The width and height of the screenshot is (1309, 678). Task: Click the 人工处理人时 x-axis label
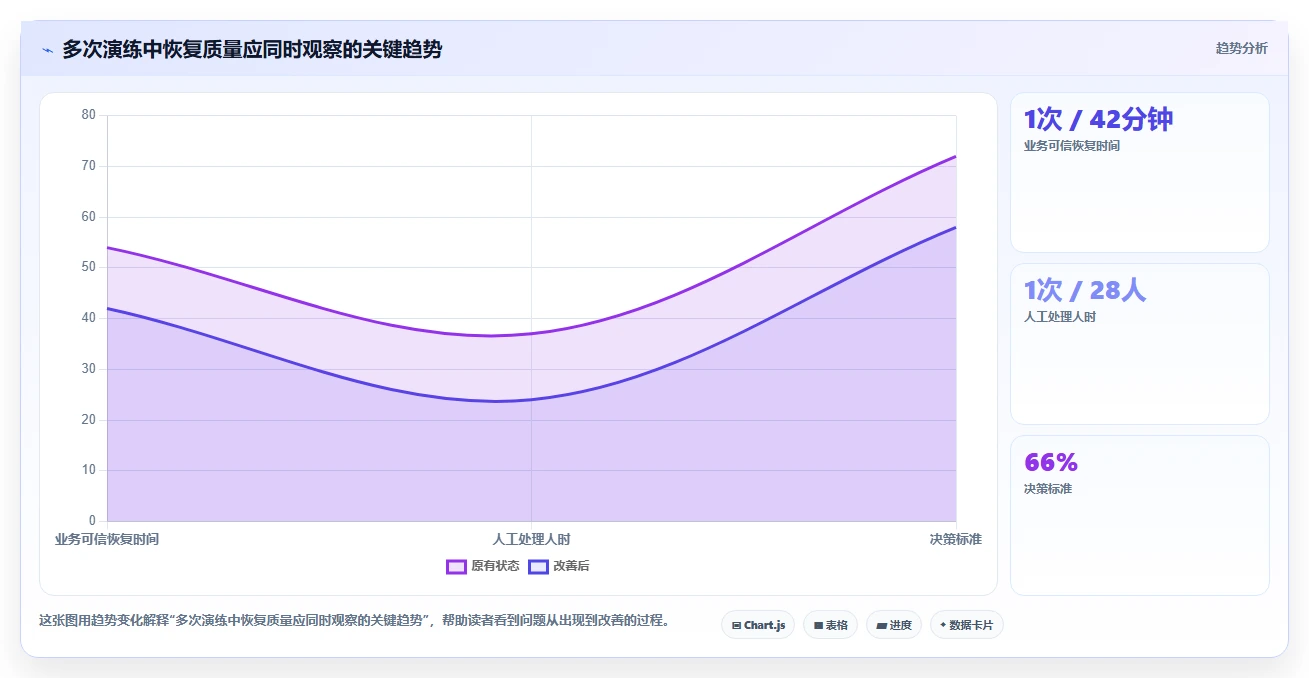click(x=531, y=539)
